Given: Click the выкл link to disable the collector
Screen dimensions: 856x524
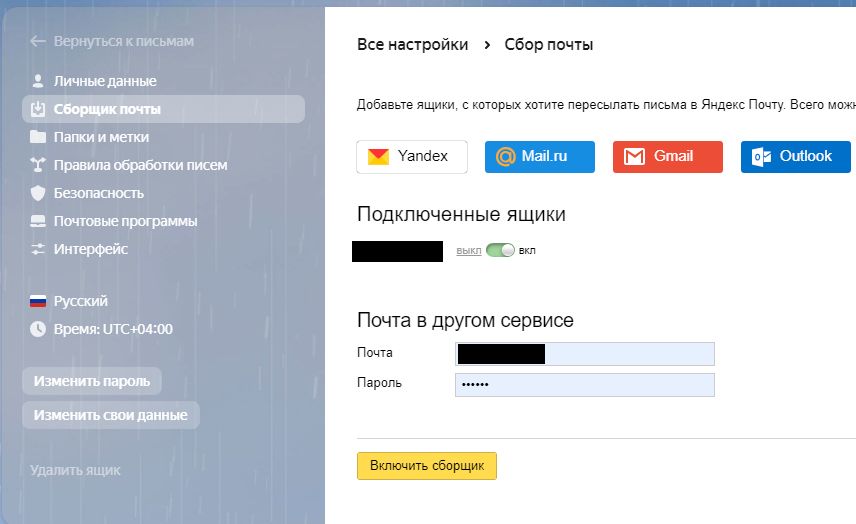Looking at the screenshot, I should tap(469, 251).
